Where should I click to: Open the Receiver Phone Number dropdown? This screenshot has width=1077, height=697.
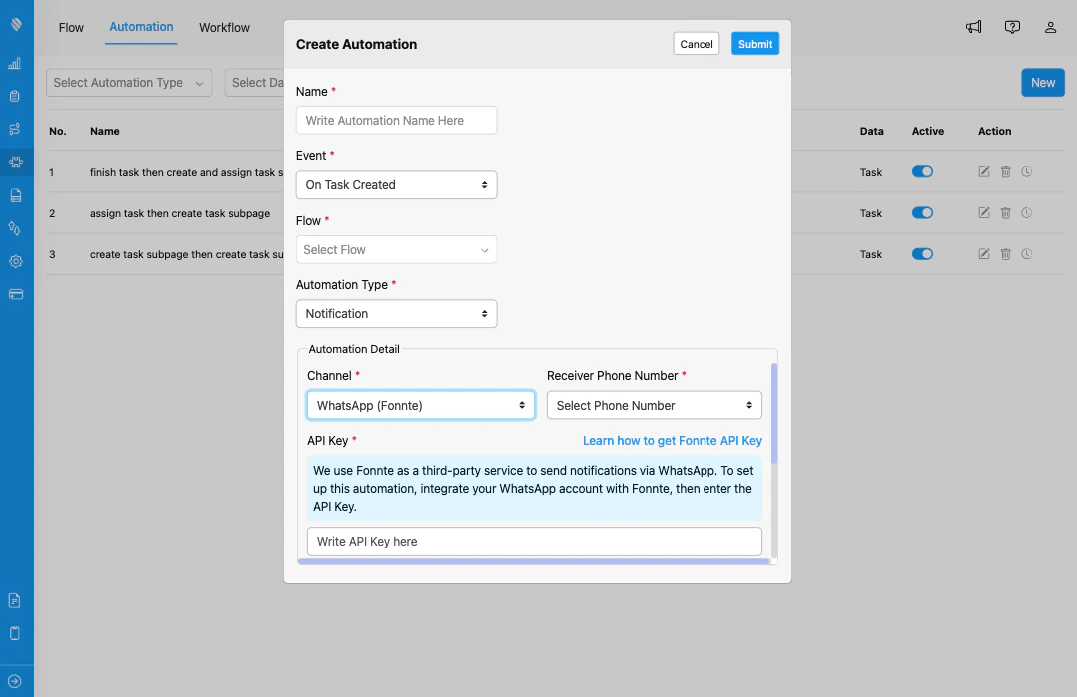(x=654, y=405)
